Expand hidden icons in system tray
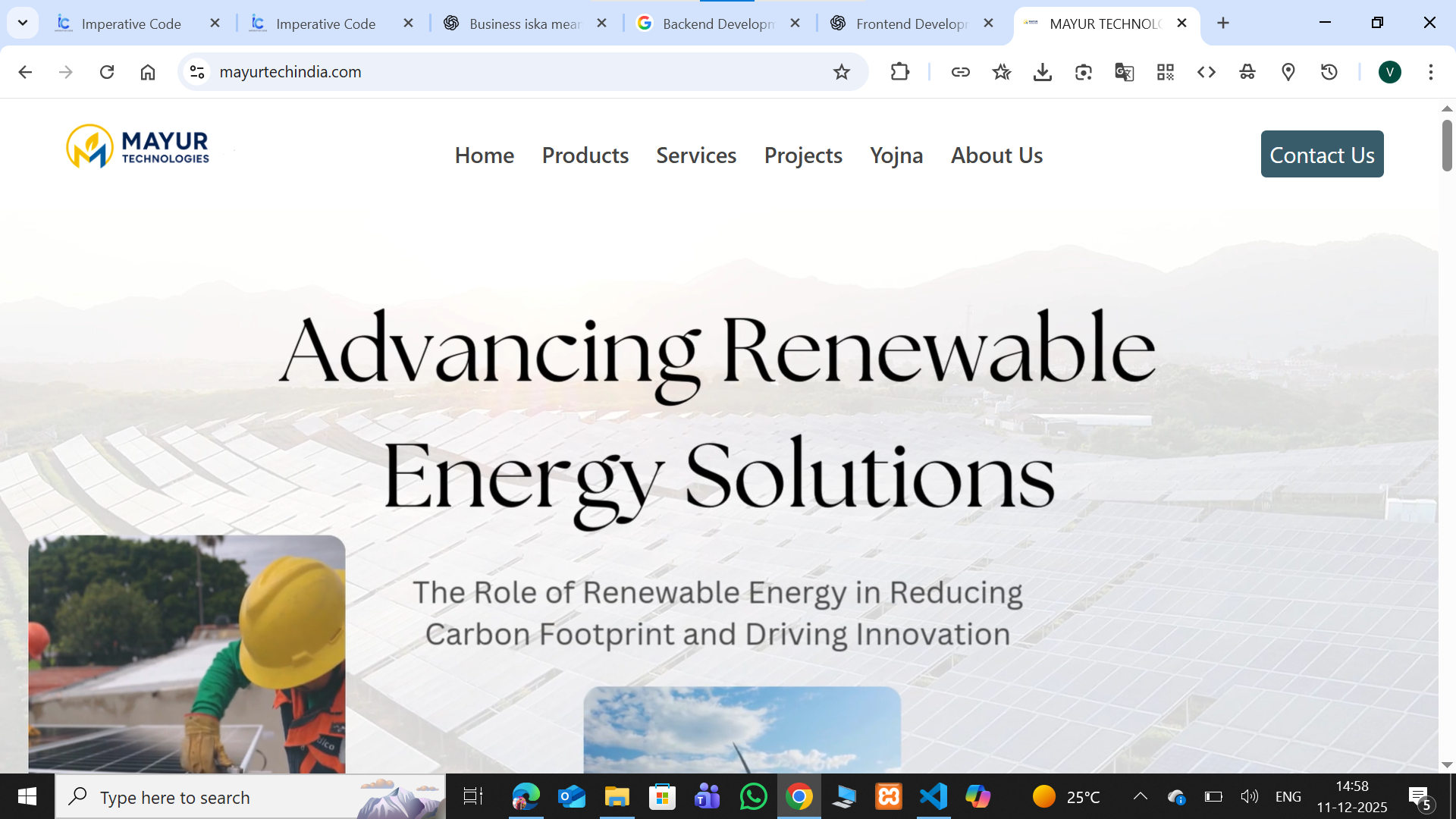Screen dimensions: 1456x819 coord(1140,796)
